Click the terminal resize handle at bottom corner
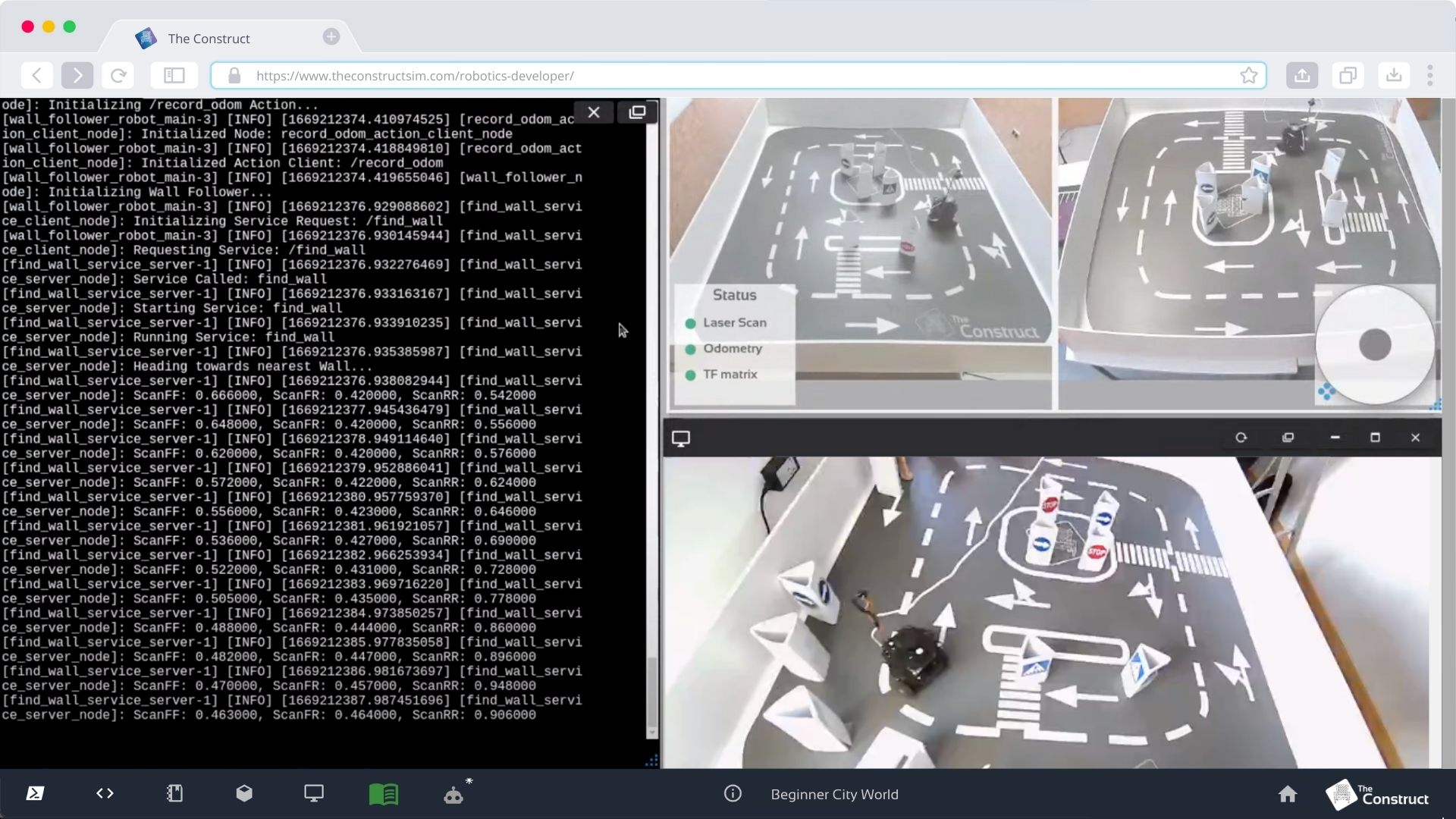The image size is (1456, 819). click(x=651, y=761)
